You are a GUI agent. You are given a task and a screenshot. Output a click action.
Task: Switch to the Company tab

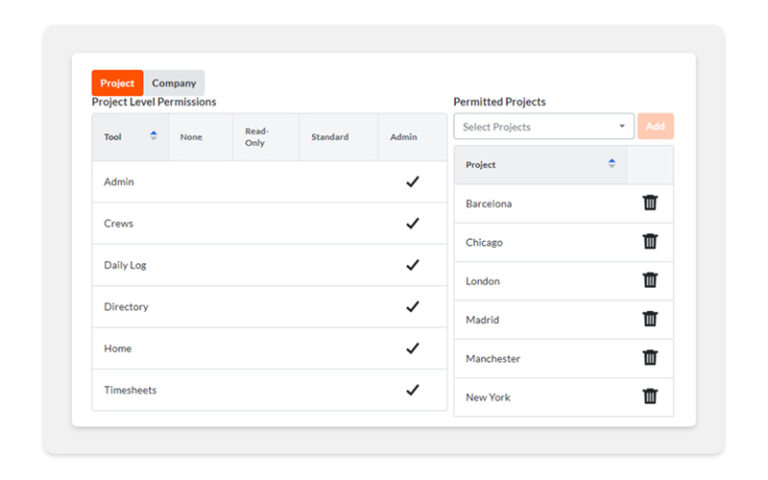click(x=174, y=83)
